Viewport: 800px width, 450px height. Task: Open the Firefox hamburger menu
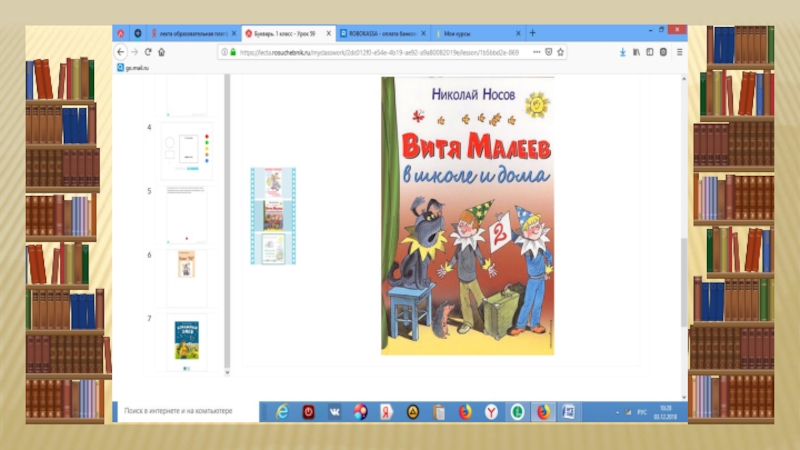tap(682, 50)
